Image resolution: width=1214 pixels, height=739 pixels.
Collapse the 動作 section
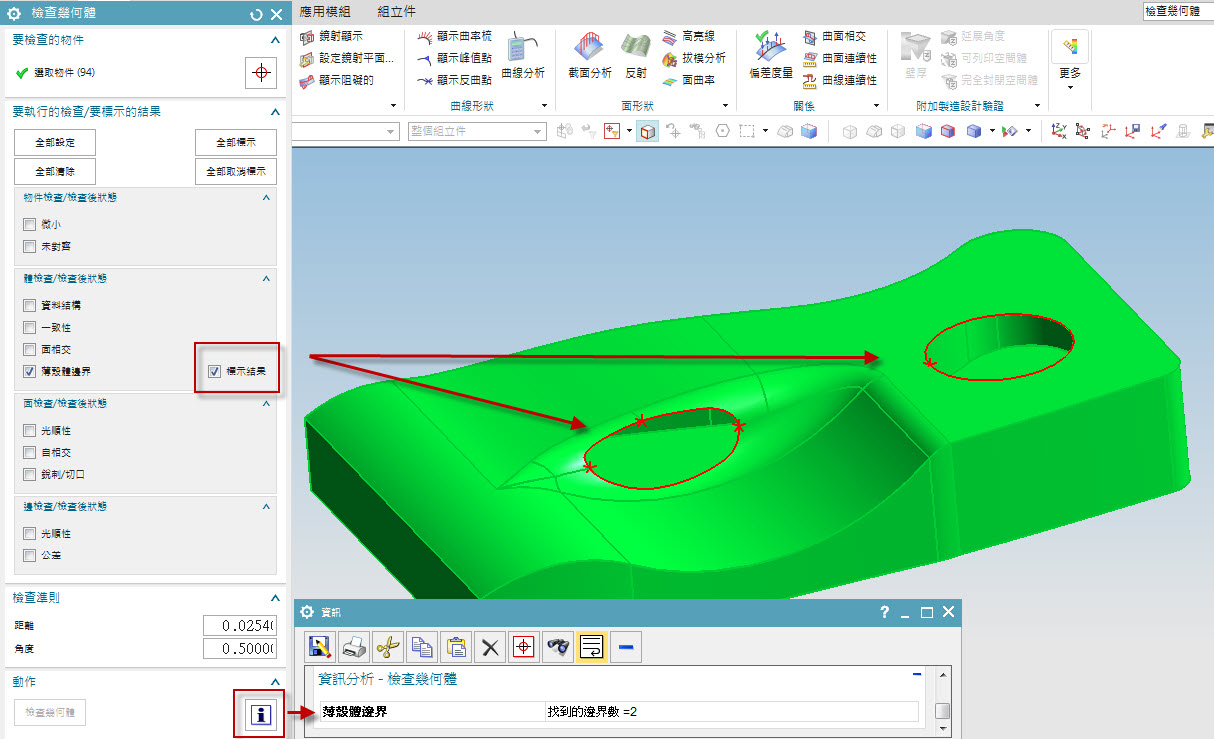(x=275, y=681)
